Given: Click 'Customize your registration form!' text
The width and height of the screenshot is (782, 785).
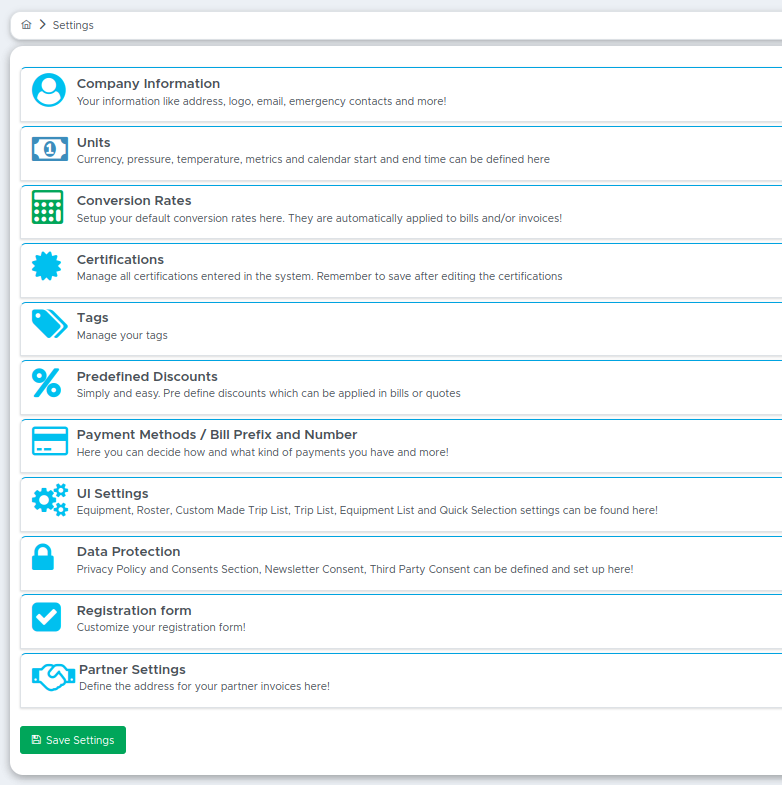Looking at the screenshot, I should point(161,628).
